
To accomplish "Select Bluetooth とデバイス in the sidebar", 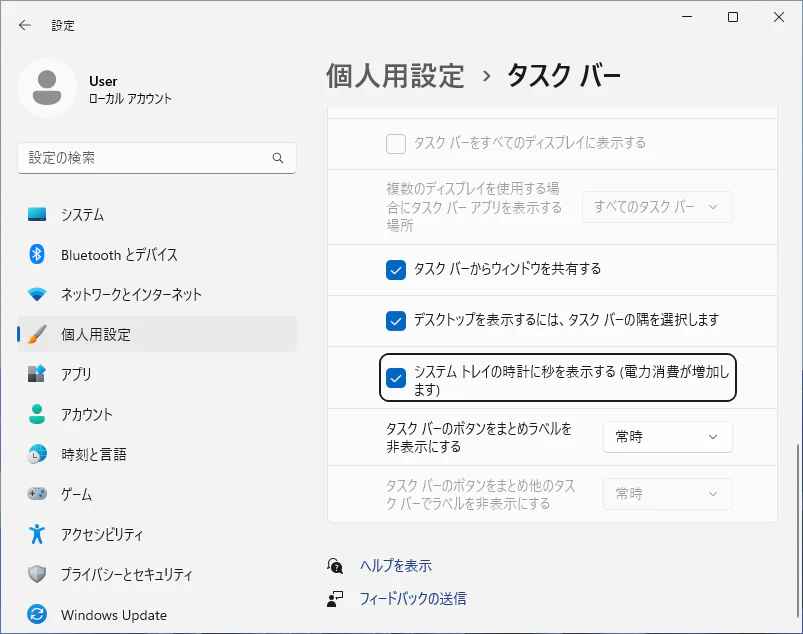I will click(157, 254).
